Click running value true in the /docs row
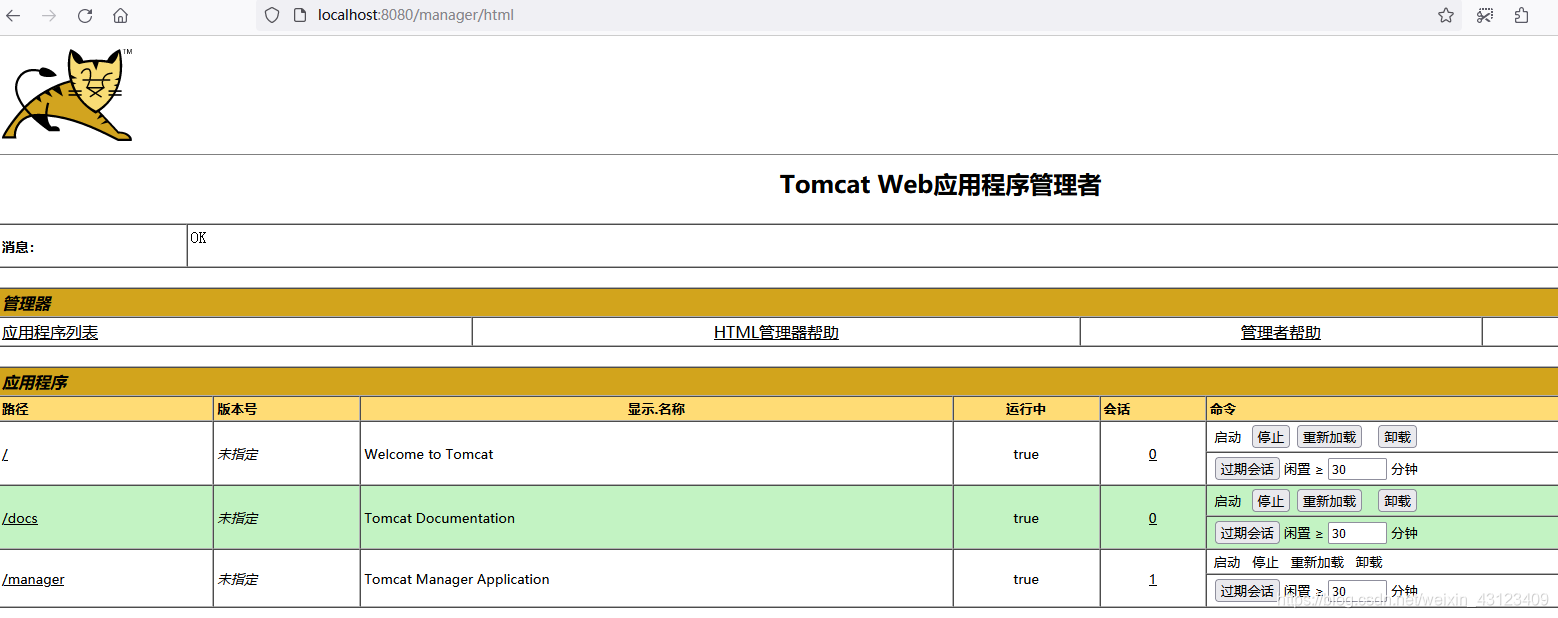 tap(1026, 518)
